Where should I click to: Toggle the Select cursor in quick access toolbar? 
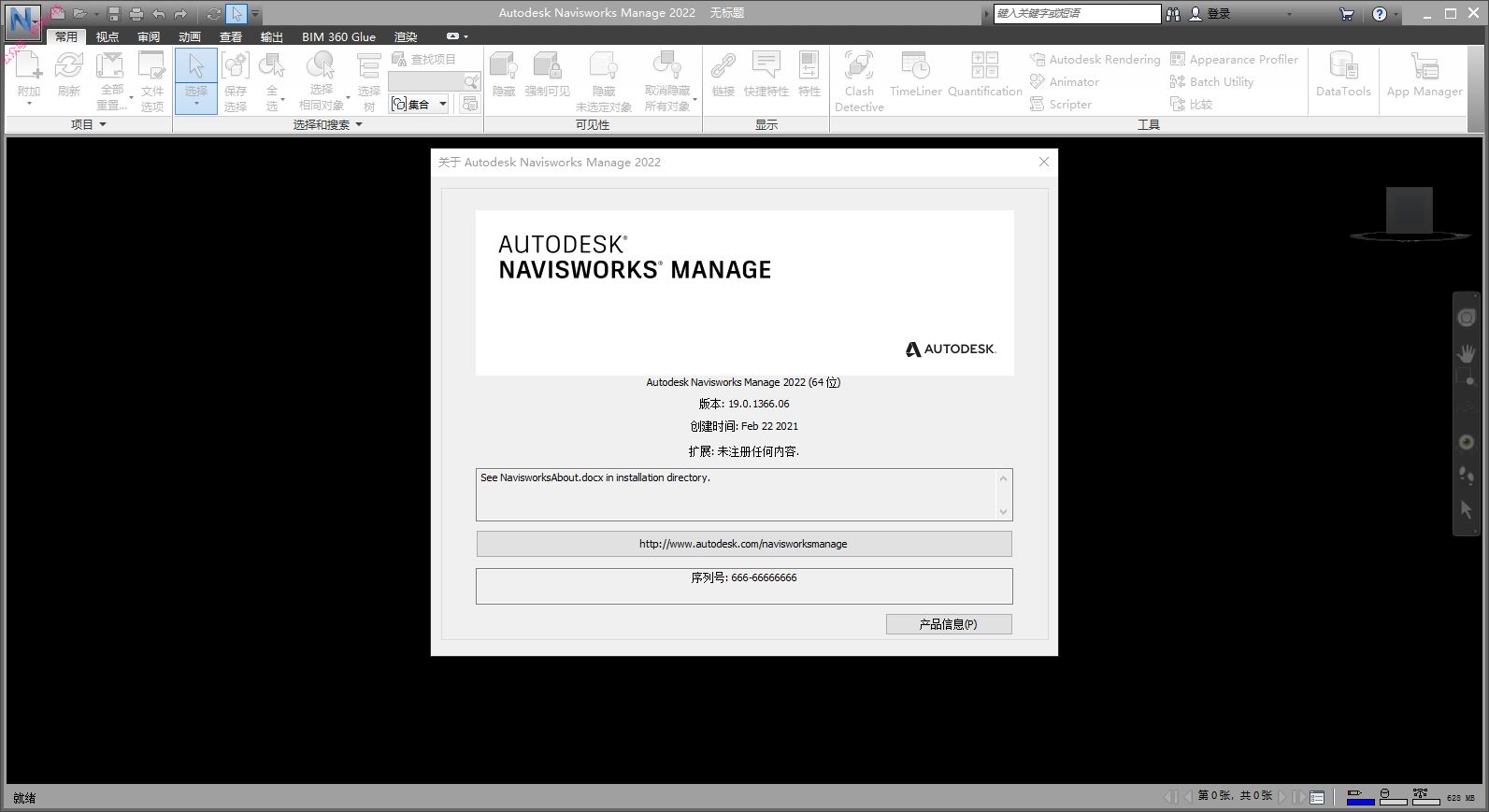[x=236, y=13]
